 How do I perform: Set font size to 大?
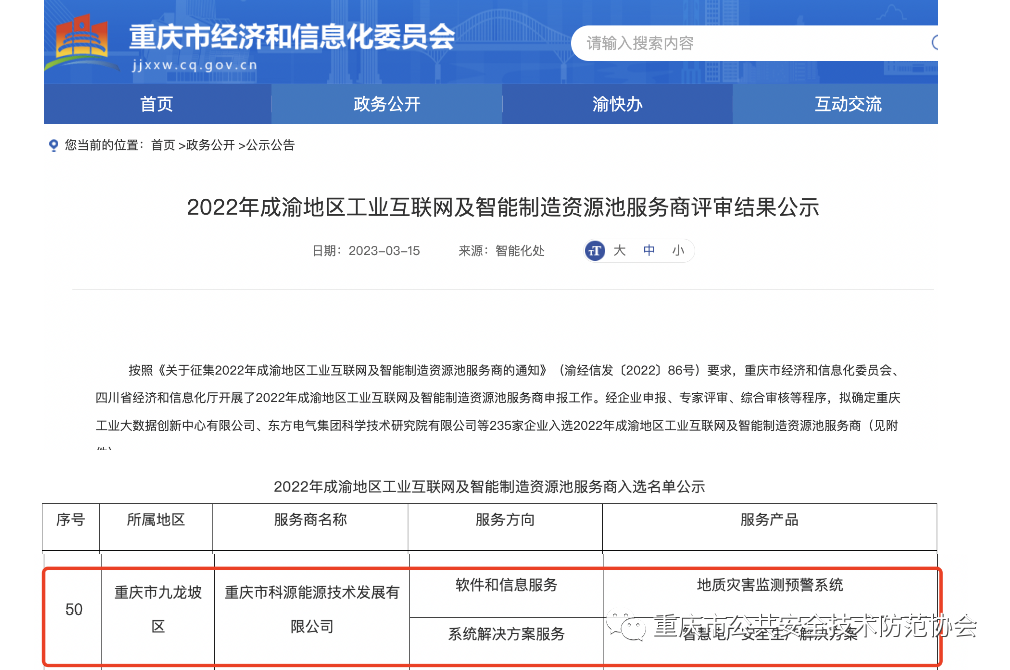[620, 251]
